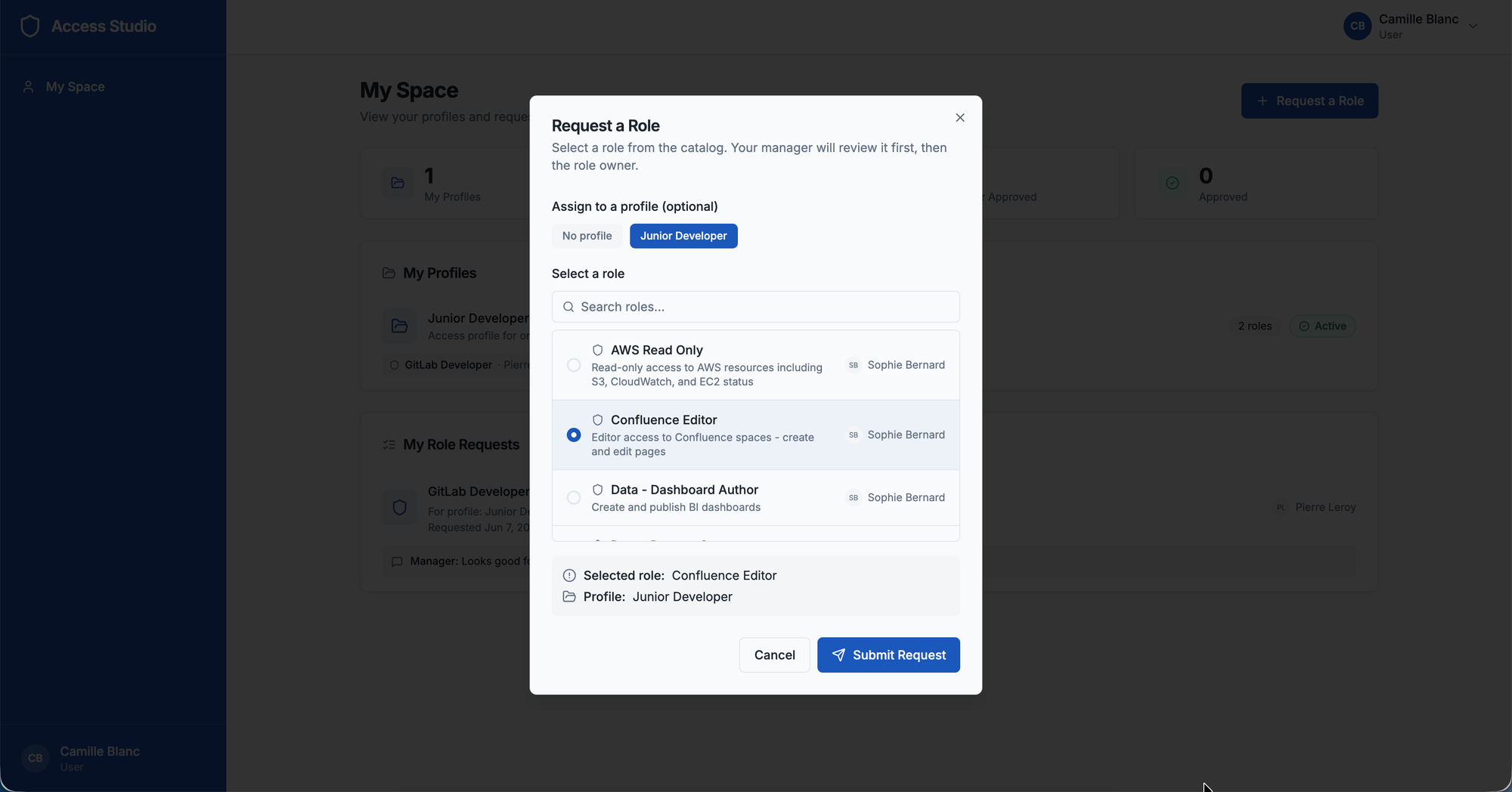1512x792 pixels.
Task: Click the Search roles input field
Action: coord(756,307)
